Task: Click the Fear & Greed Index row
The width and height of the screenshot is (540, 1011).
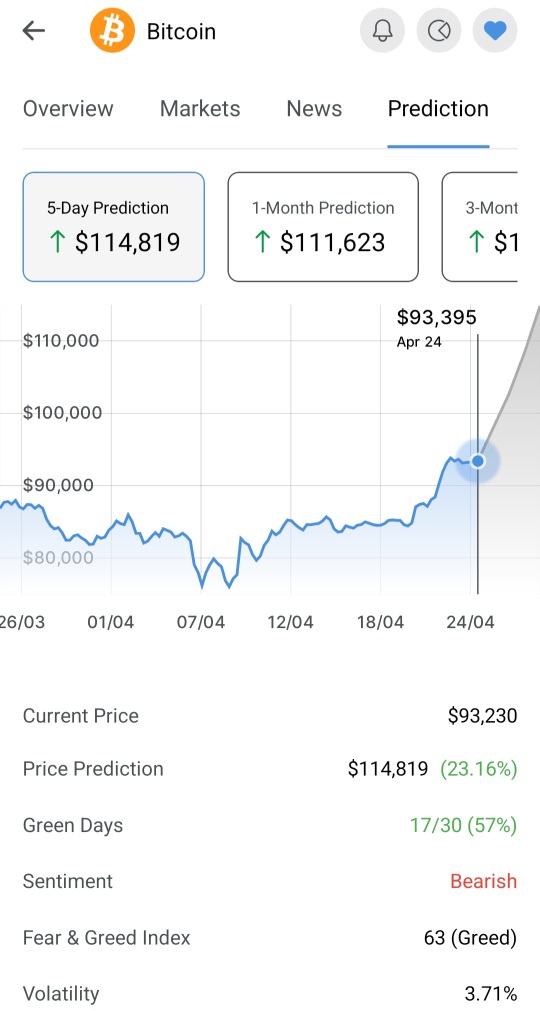Action: point(270,937)
